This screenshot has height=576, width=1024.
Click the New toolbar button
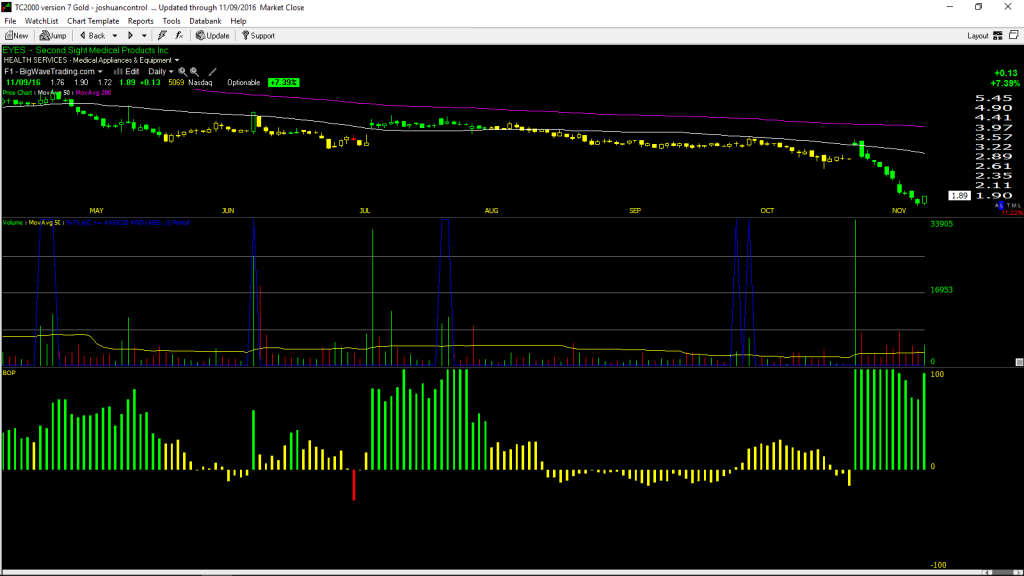click(x=17, y=36)
